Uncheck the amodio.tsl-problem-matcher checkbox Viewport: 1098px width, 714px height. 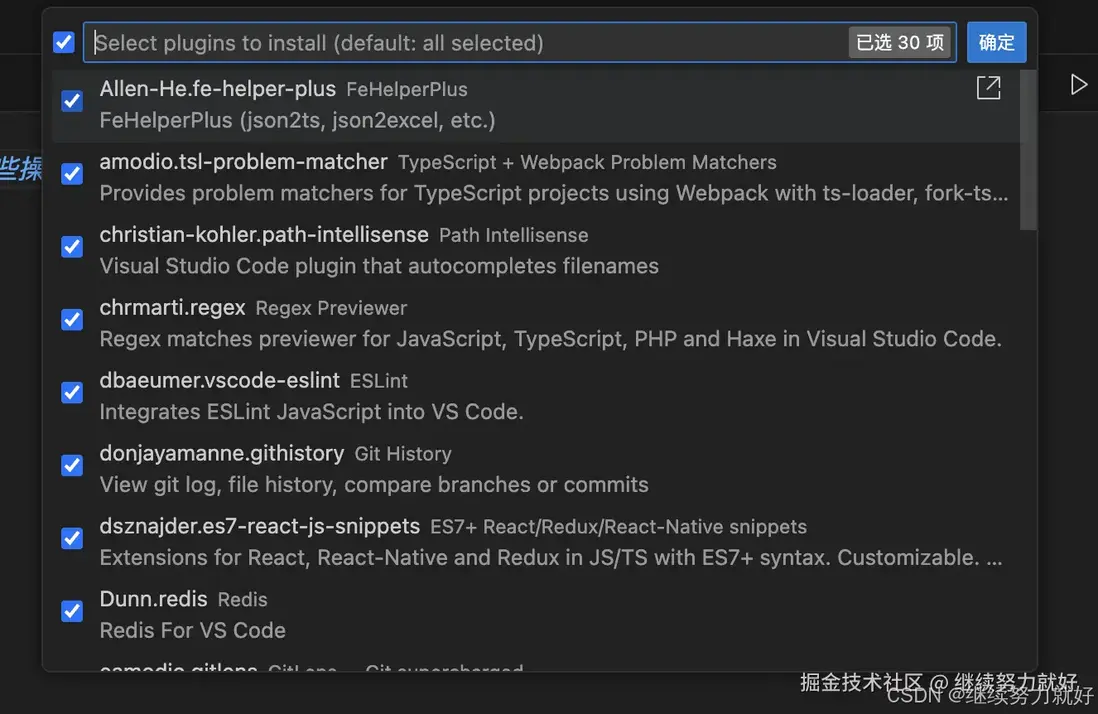click(72, 174)
